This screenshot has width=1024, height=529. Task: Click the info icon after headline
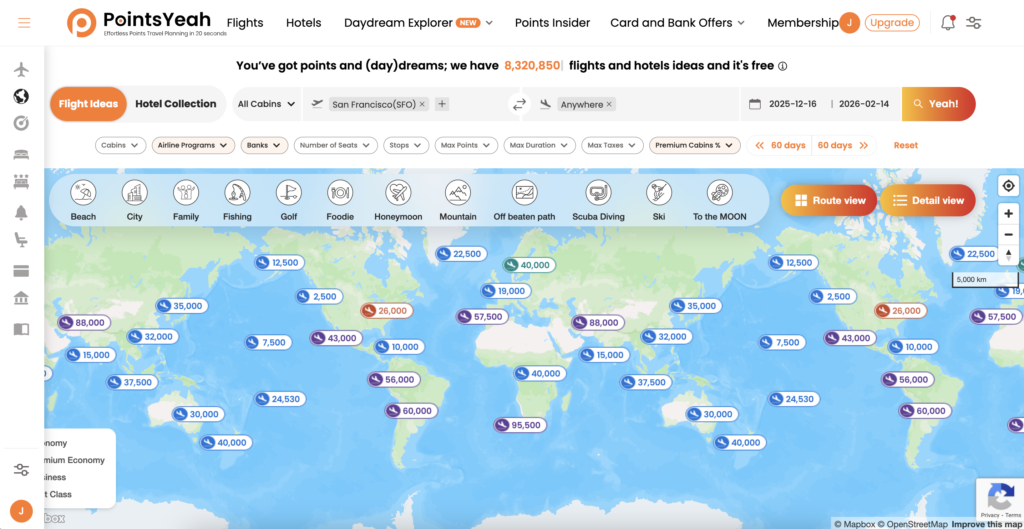click(x=782, y=66)
